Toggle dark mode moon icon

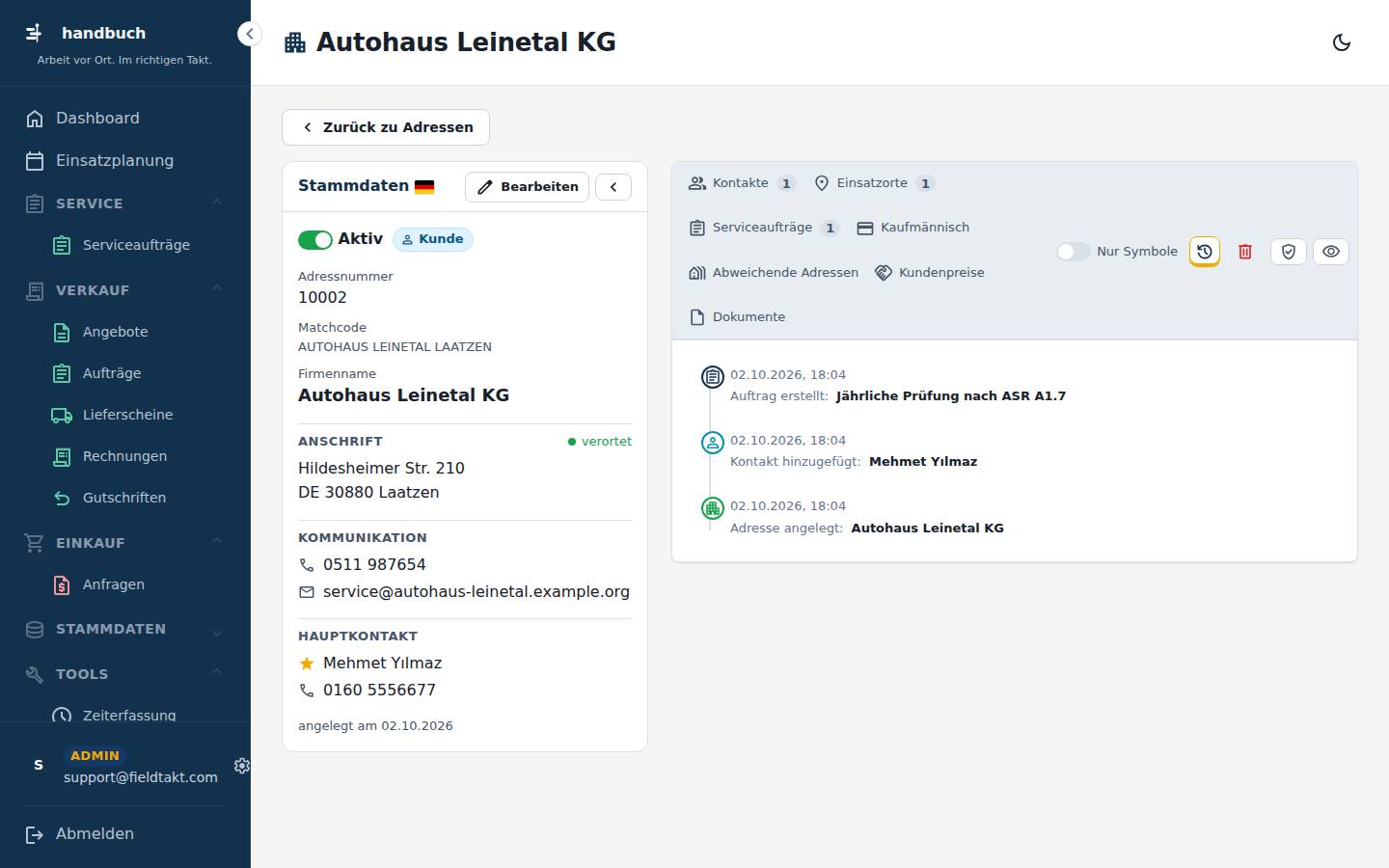click(x=1341, y=42)
